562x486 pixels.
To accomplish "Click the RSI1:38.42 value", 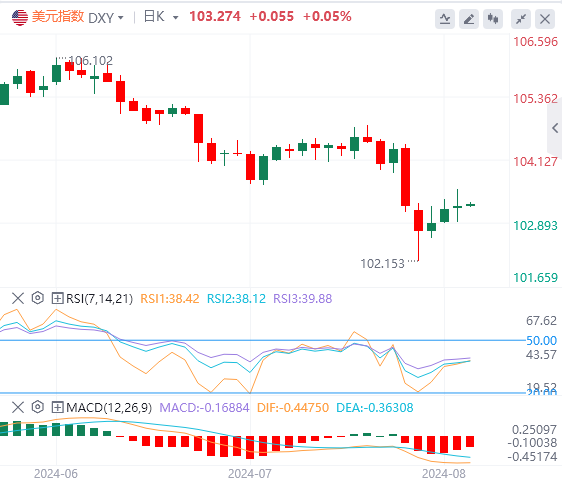I will pos(170,299).
